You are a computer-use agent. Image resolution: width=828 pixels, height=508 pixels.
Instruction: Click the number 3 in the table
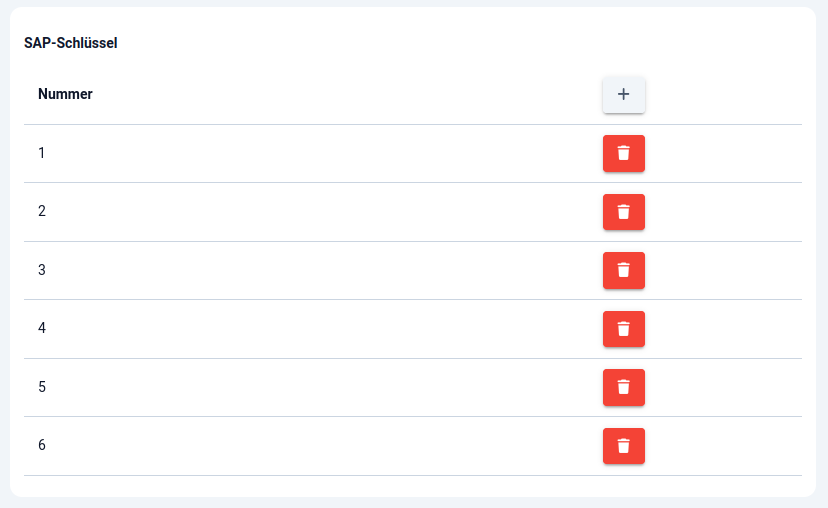42,270
